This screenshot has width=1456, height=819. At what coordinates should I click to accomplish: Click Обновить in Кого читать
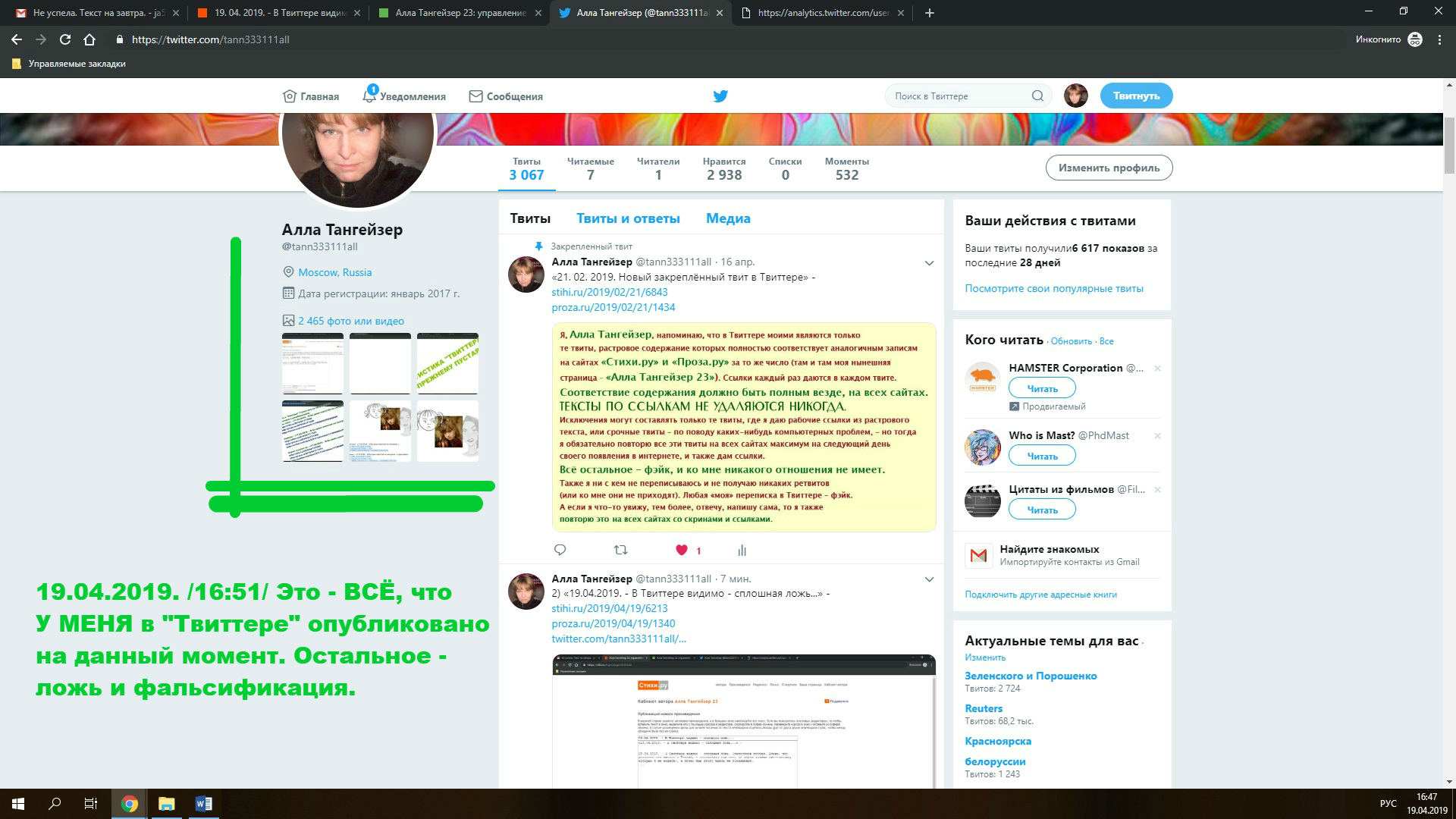click(1071, 341)
